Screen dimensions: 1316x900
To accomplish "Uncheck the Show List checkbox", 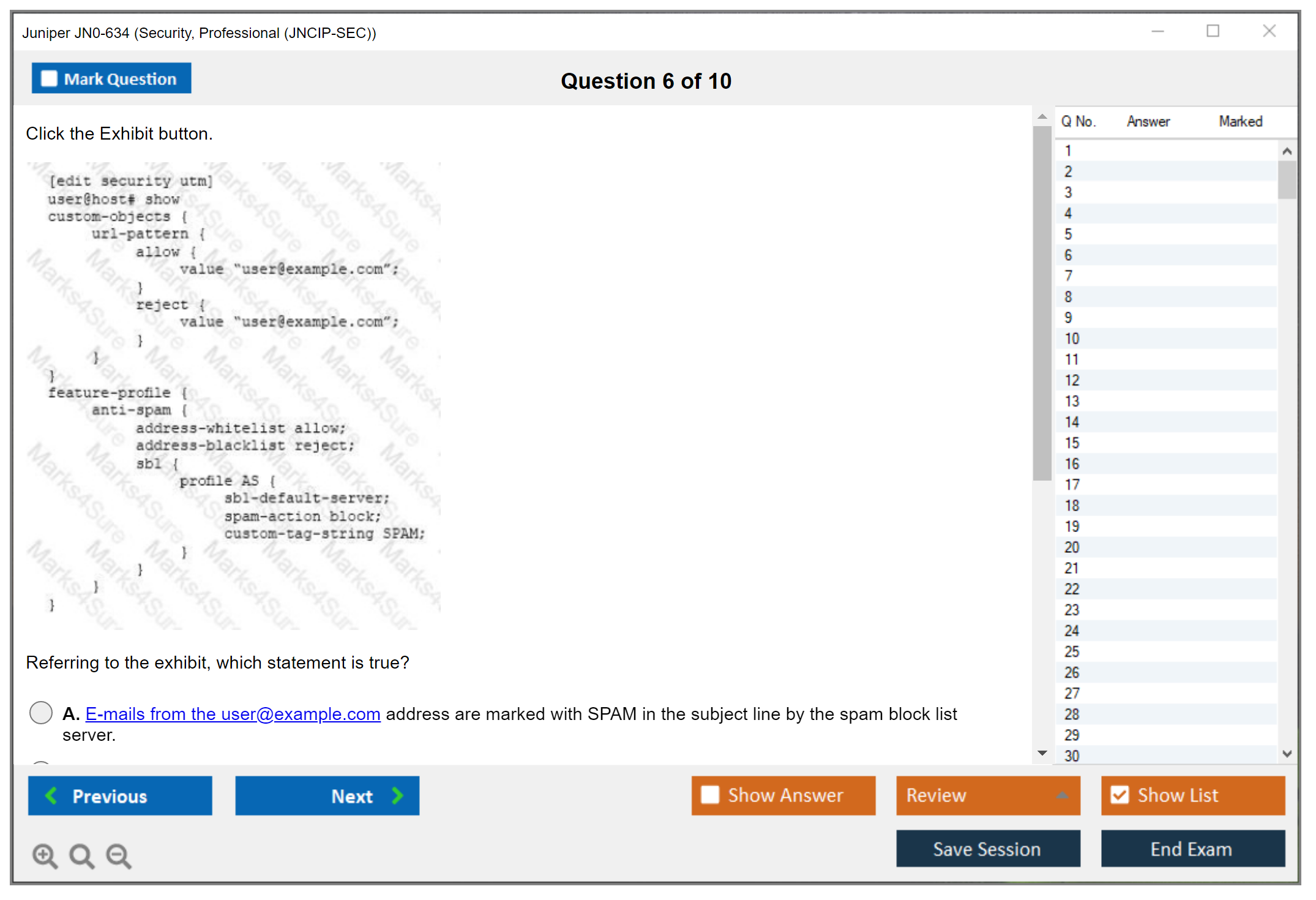I will pos(1120,795).
